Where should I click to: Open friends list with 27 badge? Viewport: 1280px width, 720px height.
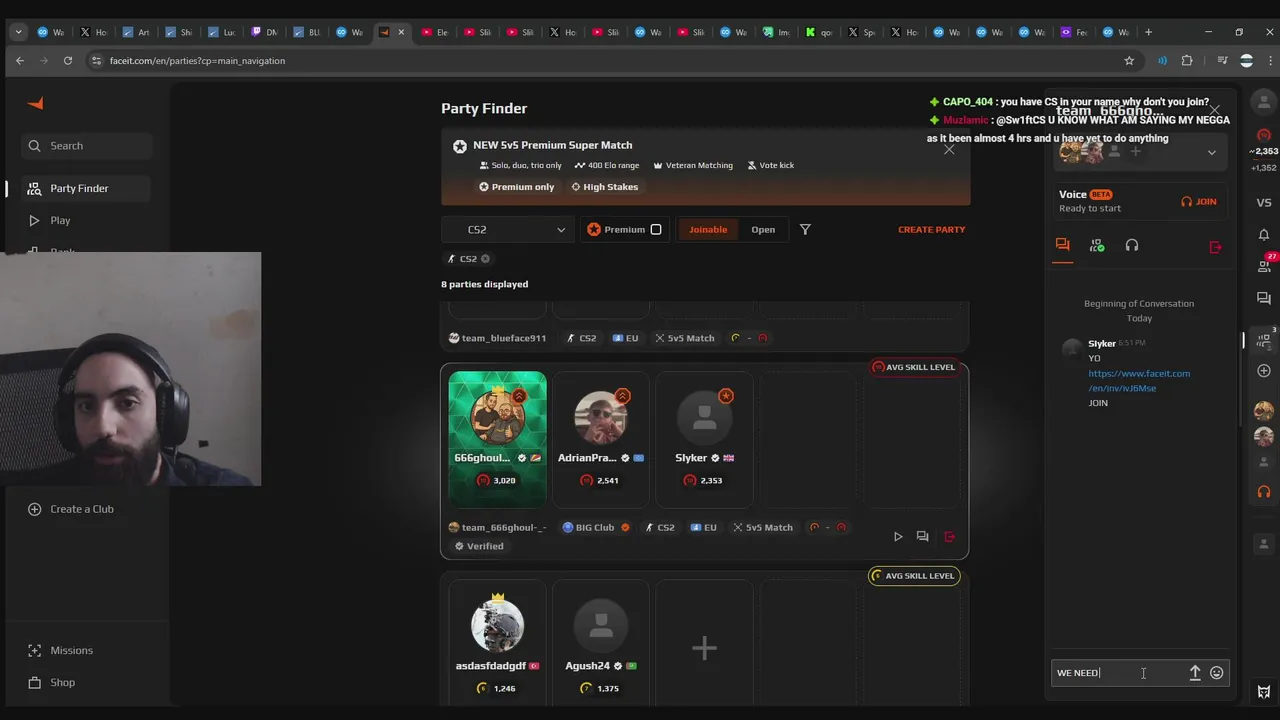pyautogui.click(x=1264, y=265)
